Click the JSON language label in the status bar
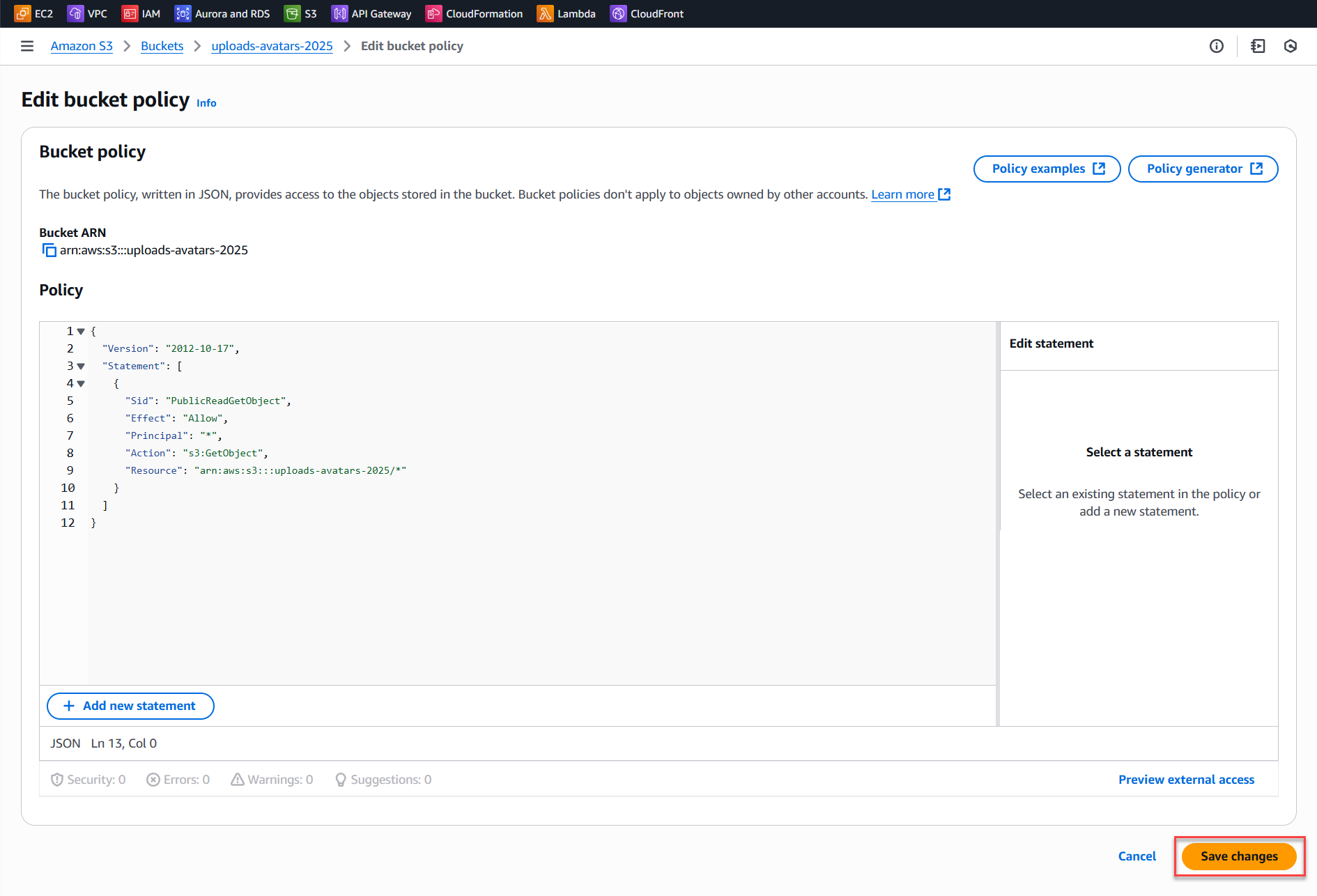 coord(65,743)
